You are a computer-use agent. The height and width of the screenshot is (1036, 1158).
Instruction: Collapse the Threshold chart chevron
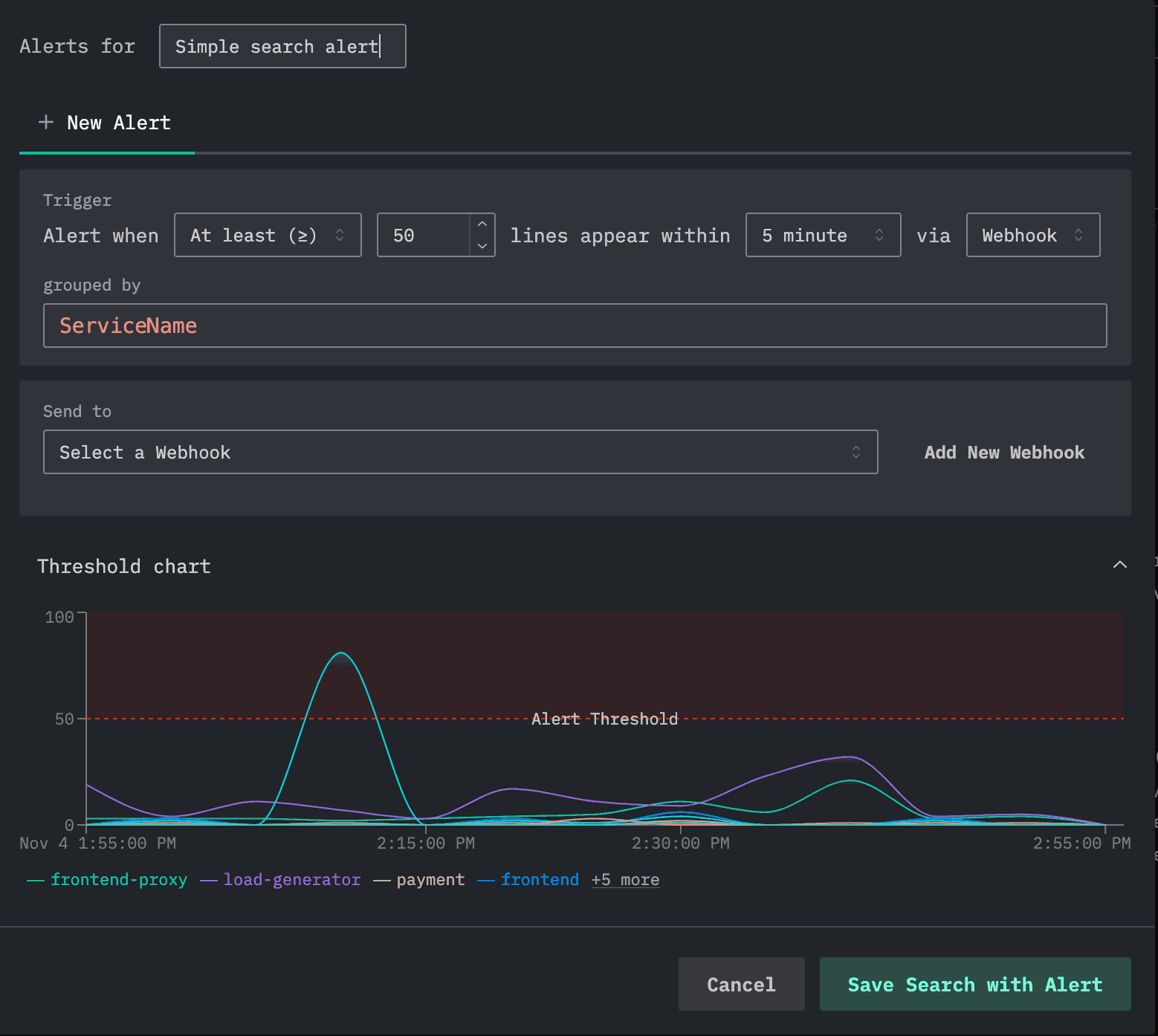tap(1119, 566)
